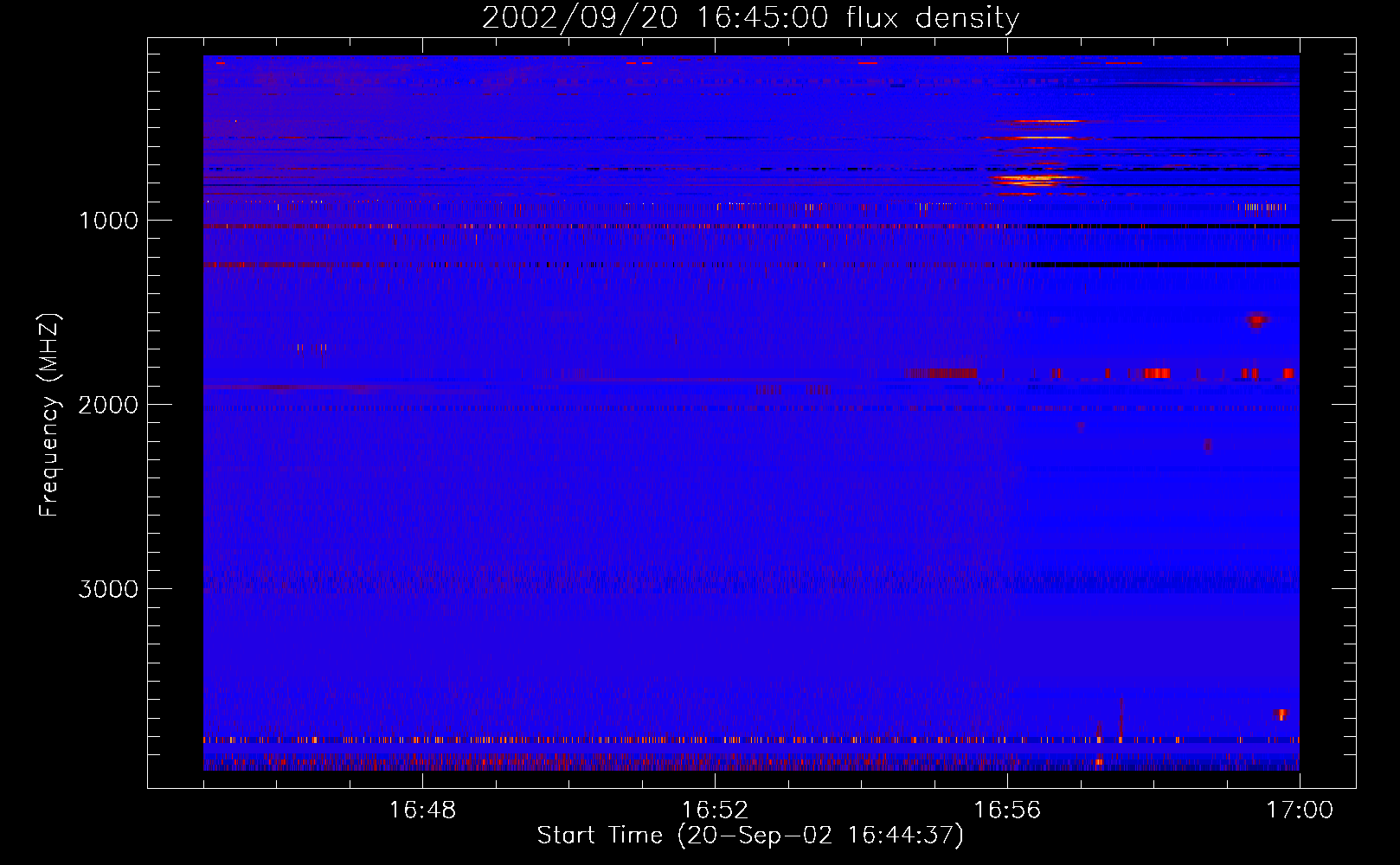The height and width of the screenshot is (865, 1400).
Task: Select the 2000 frequency tick label
Action: coord(108,405)
